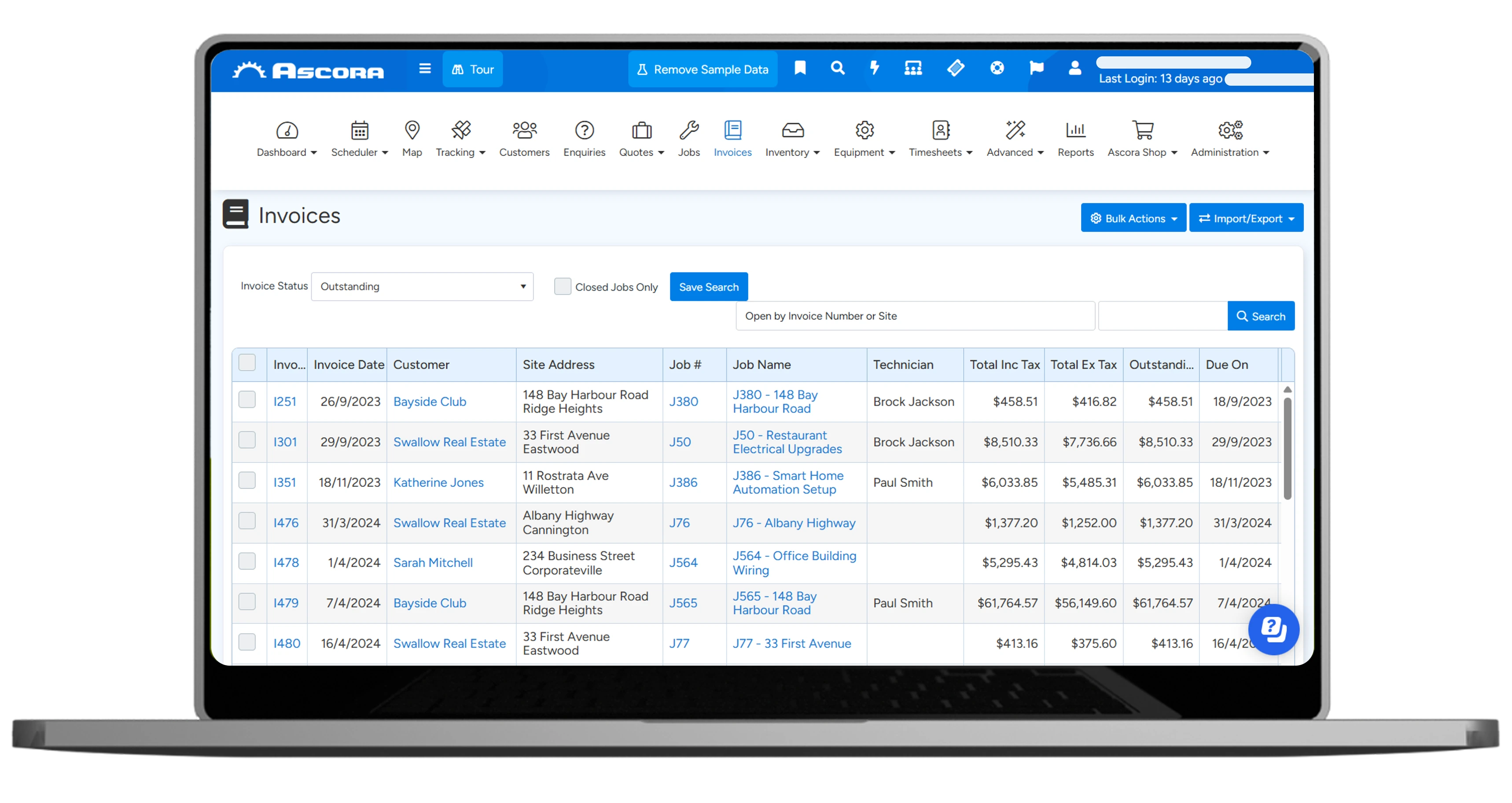This screenshot has width=1512, height=803.
Task: Click the ticket tag icon in header
Action: [956, 68]
